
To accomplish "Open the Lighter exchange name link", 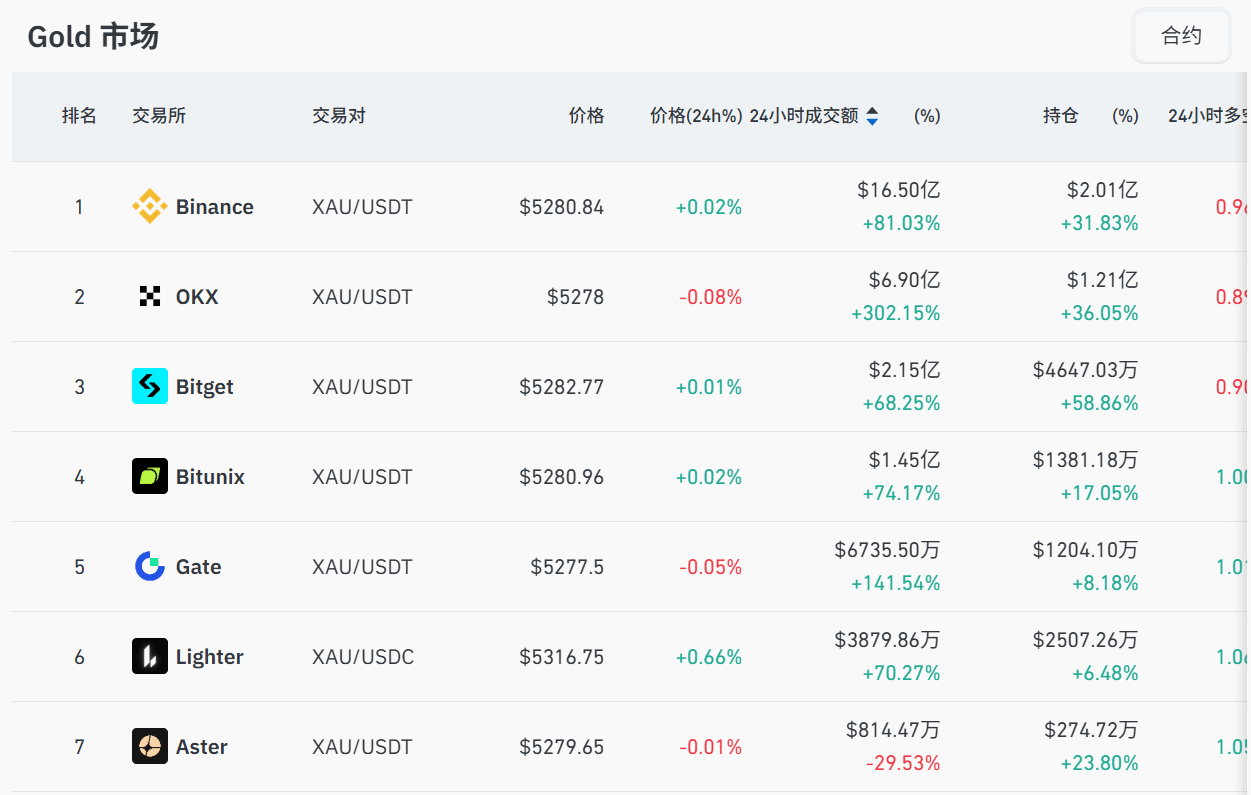I will click(209, 657).
